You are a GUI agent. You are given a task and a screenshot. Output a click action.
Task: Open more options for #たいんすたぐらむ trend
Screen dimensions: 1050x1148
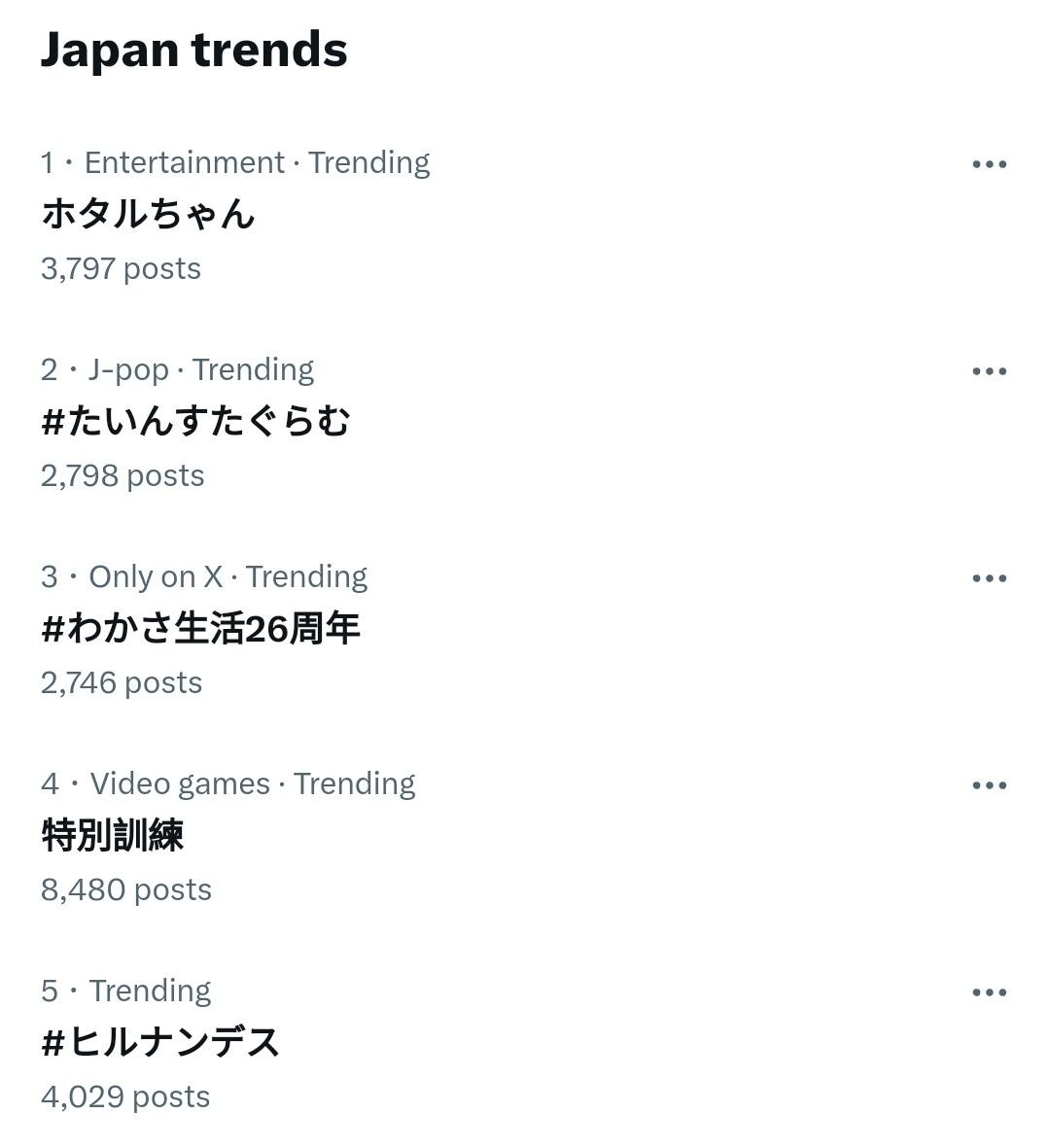pos(989,371)
